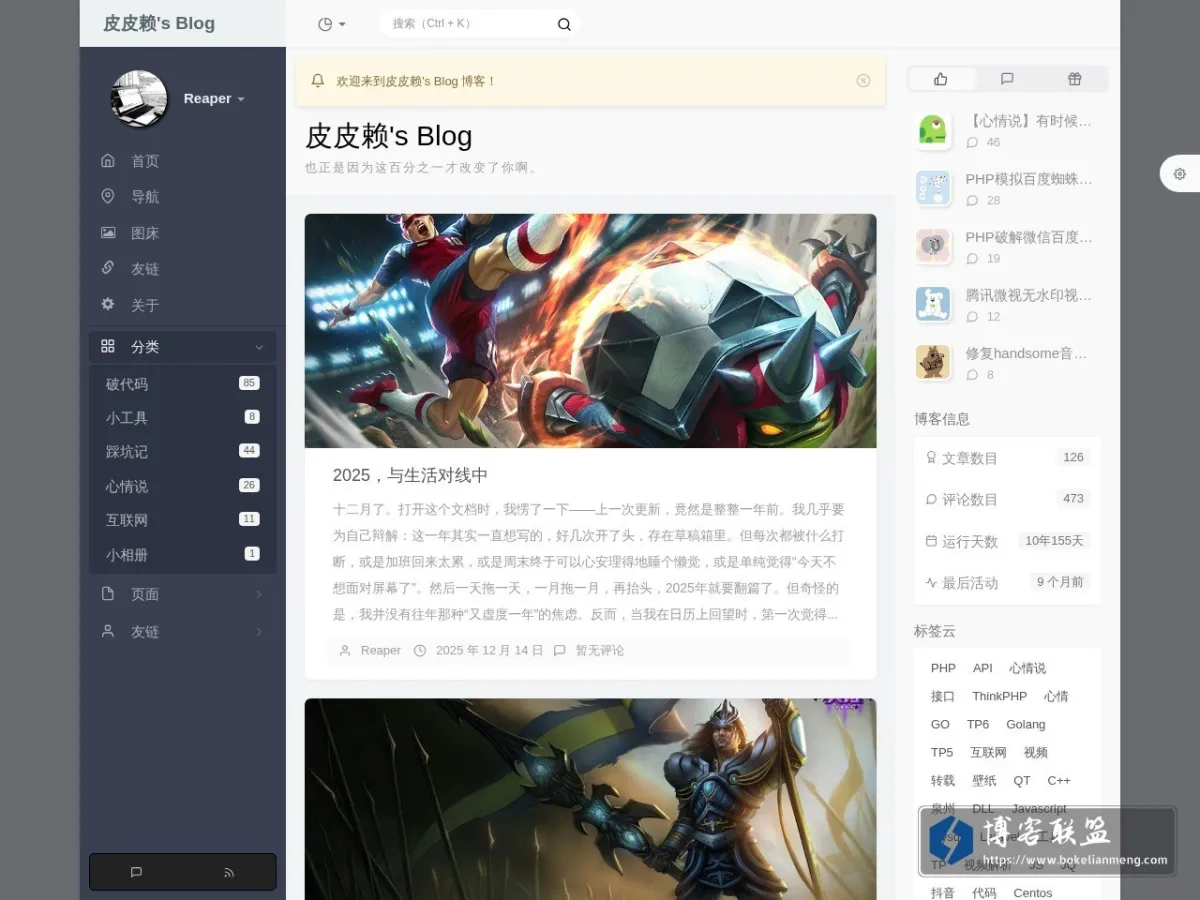Switch to the gift box tab

(x=1074, y=79)
